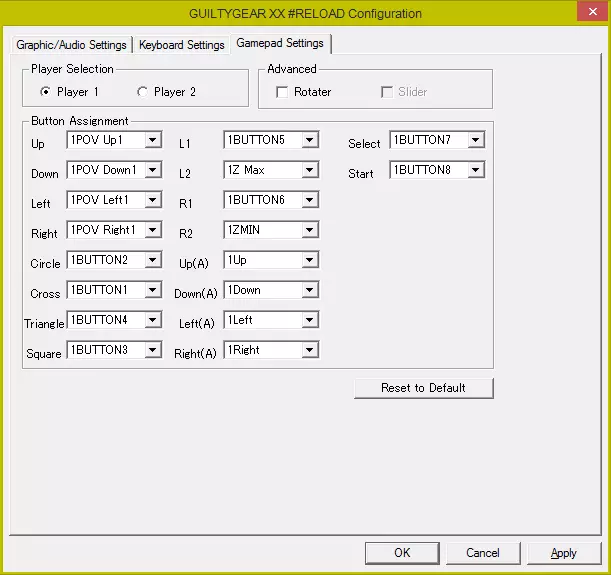The width and height of the screenshot is (611, 575).
Task: Expand the Right(A) analog dropdown
Action: coord(271,350)
